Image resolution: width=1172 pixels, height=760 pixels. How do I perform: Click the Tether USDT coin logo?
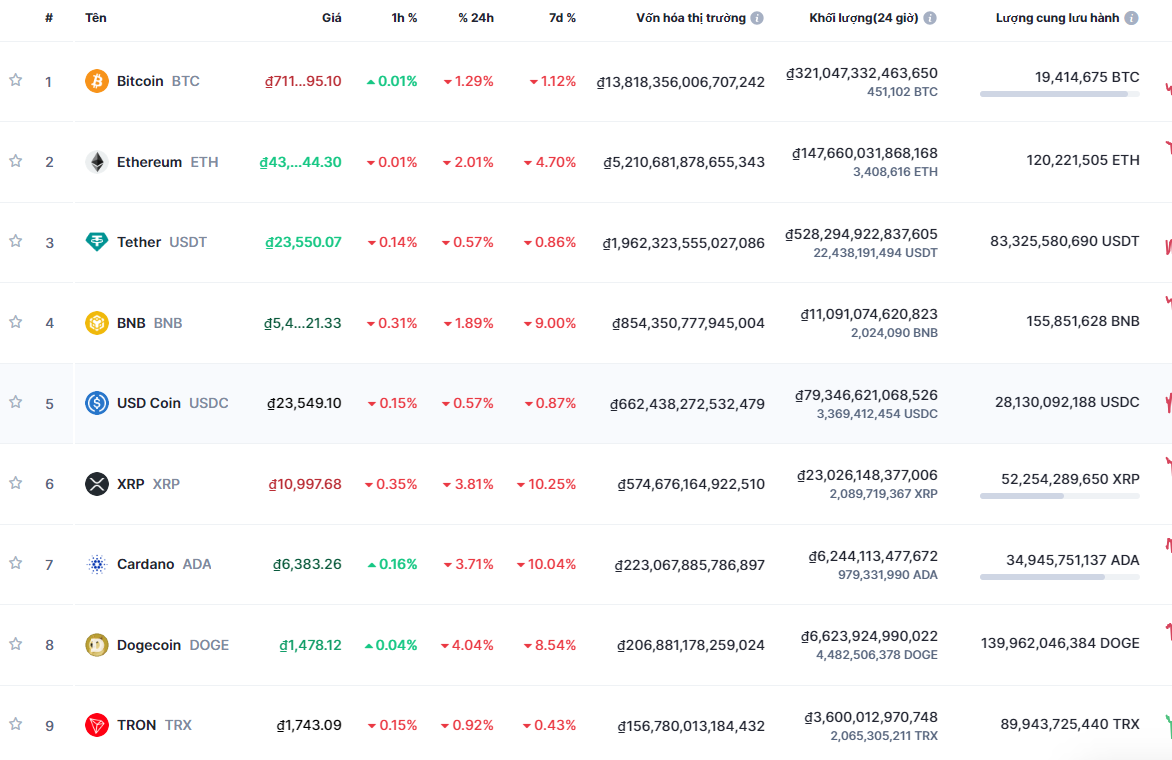click(x=95, y=242)
